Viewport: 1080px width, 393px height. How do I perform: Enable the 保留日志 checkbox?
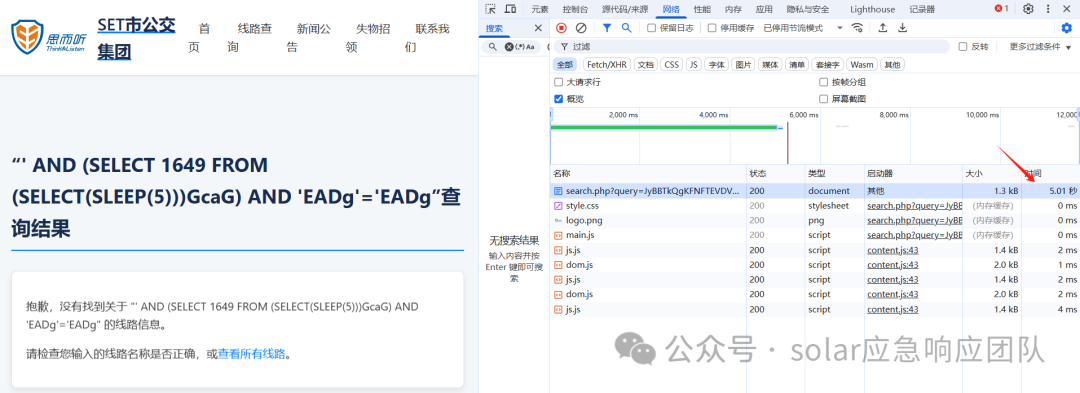tap(652, 28)
